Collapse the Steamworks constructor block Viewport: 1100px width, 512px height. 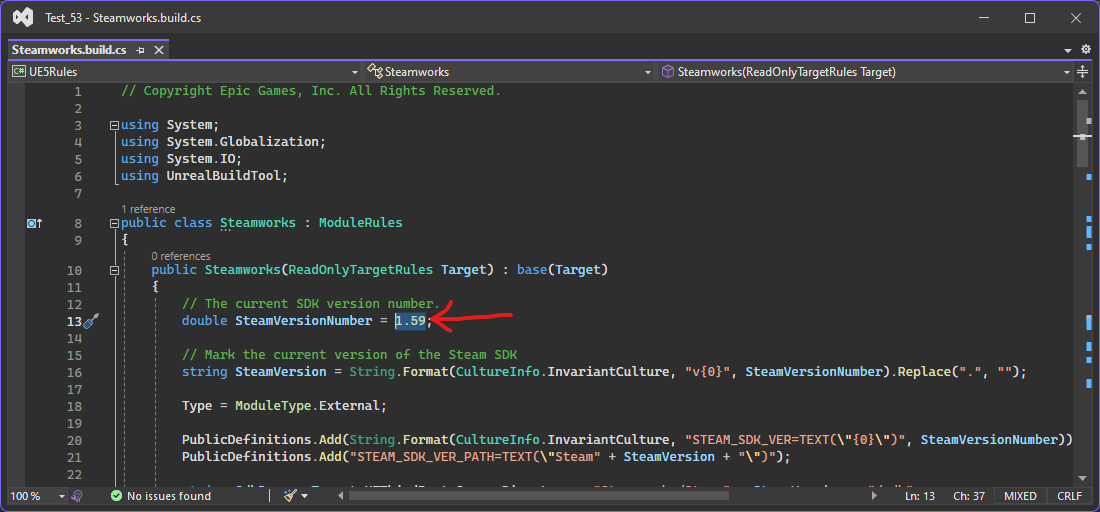(x=114, y=270)
